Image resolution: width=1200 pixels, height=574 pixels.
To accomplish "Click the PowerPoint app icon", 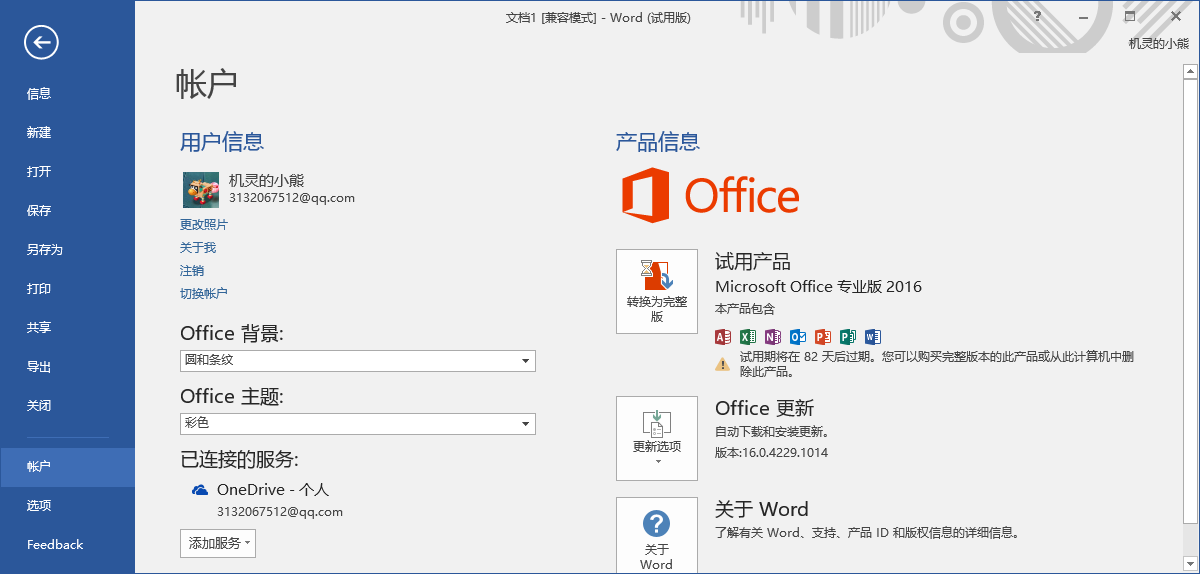I will click(x=823, y=337).
